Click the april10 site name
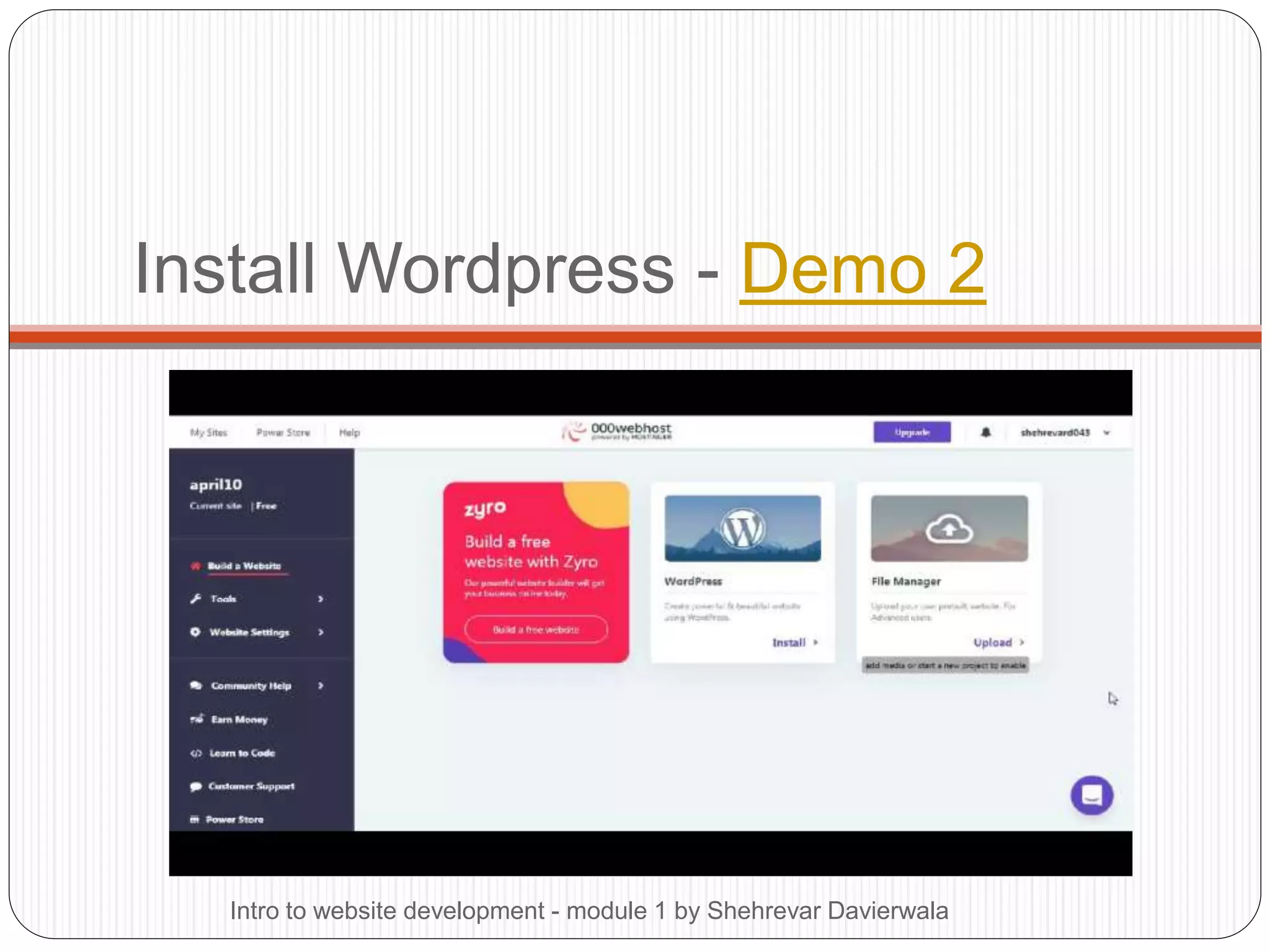Viewport: 1270px width, 952px height. point(216,485)
